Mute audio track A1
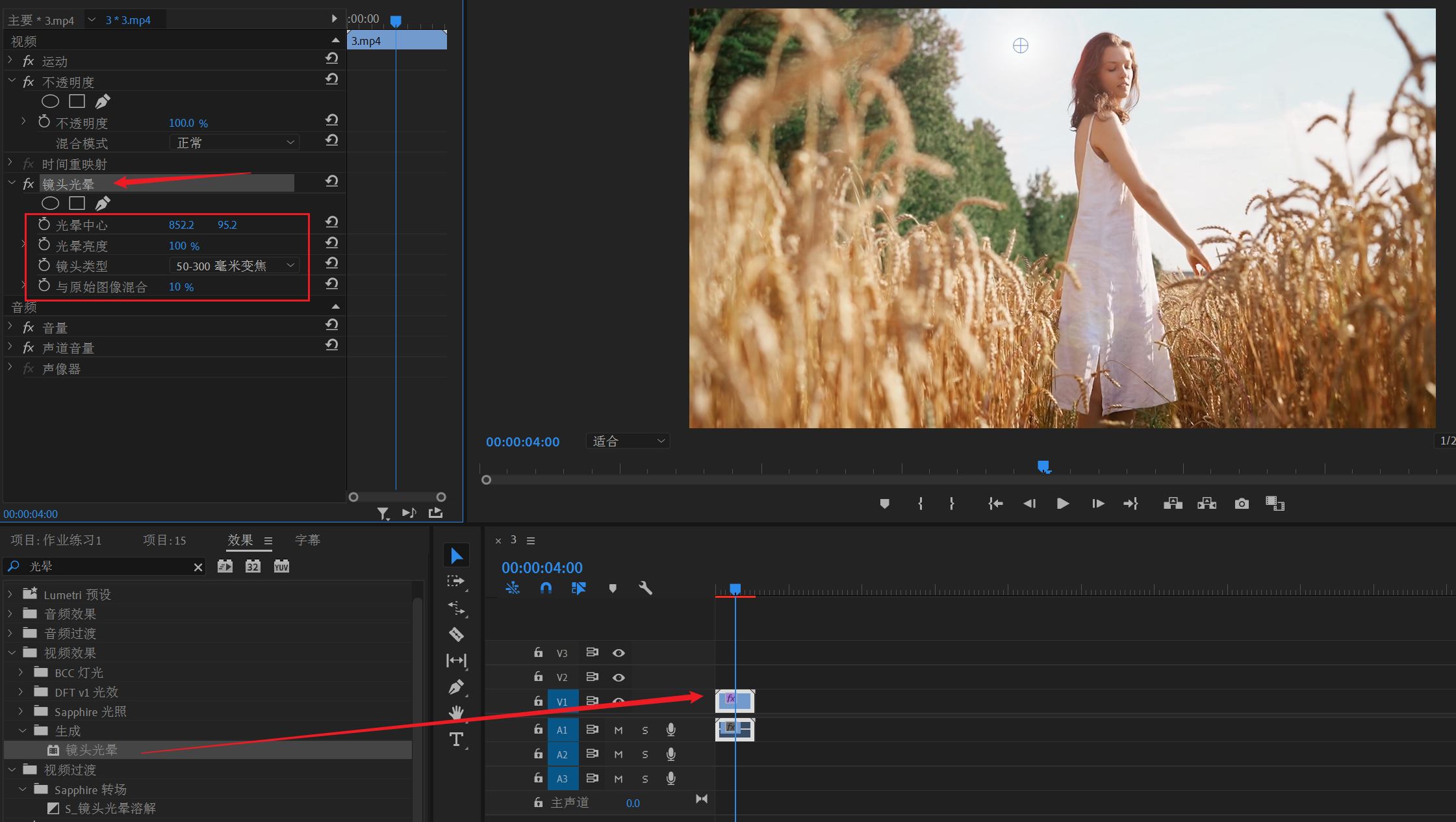Viewport: 1456px width, 822px height. (619, 730)
